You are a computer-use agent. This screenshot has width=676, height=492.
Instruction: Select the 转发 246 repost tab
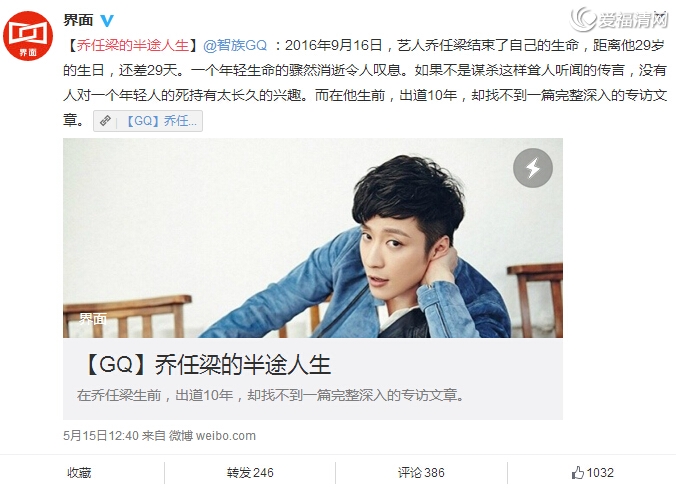tap(250, 473)
